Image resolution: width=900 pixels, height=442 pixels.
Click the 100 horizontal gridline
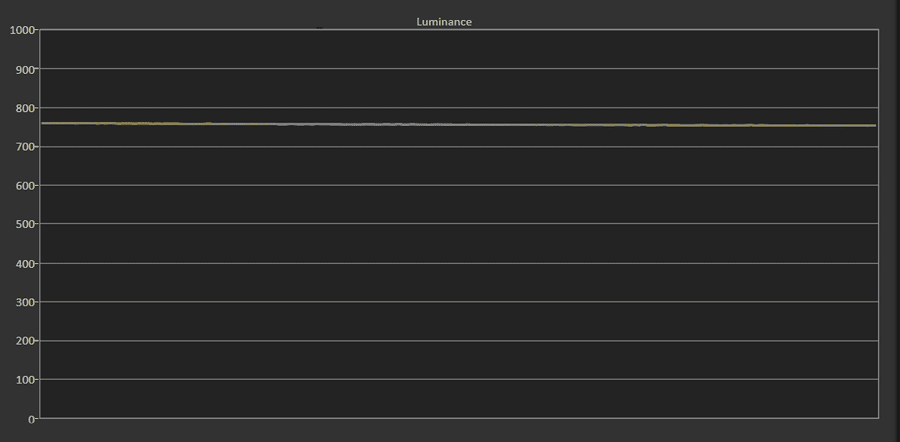459,379
